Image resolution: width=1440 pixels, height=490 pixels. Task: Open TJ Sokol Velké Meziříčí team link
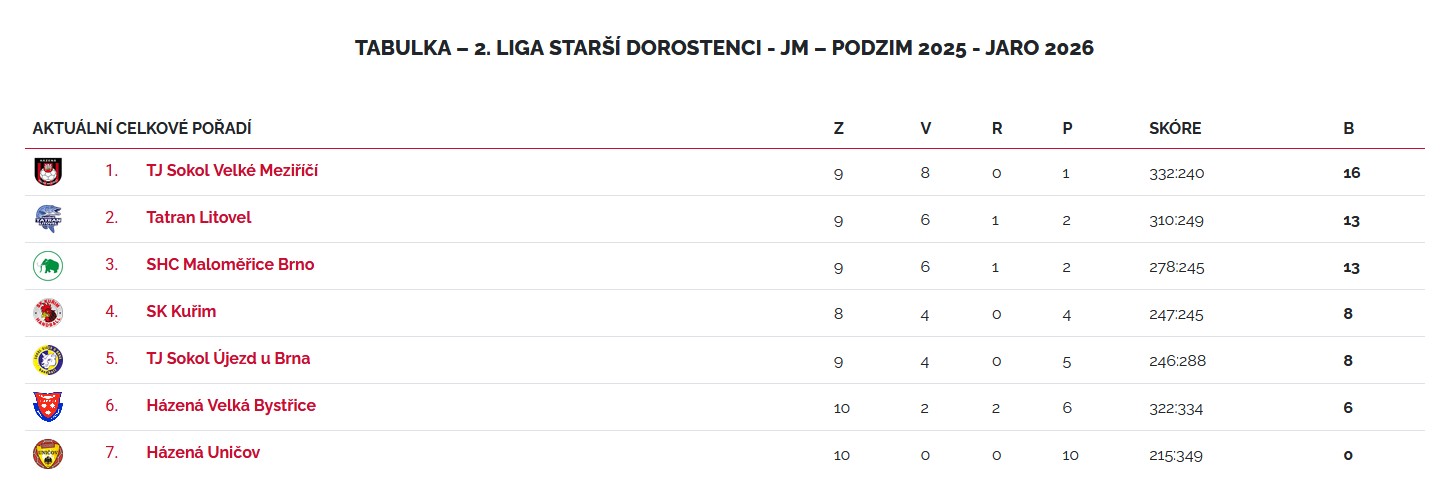[232, 171]
